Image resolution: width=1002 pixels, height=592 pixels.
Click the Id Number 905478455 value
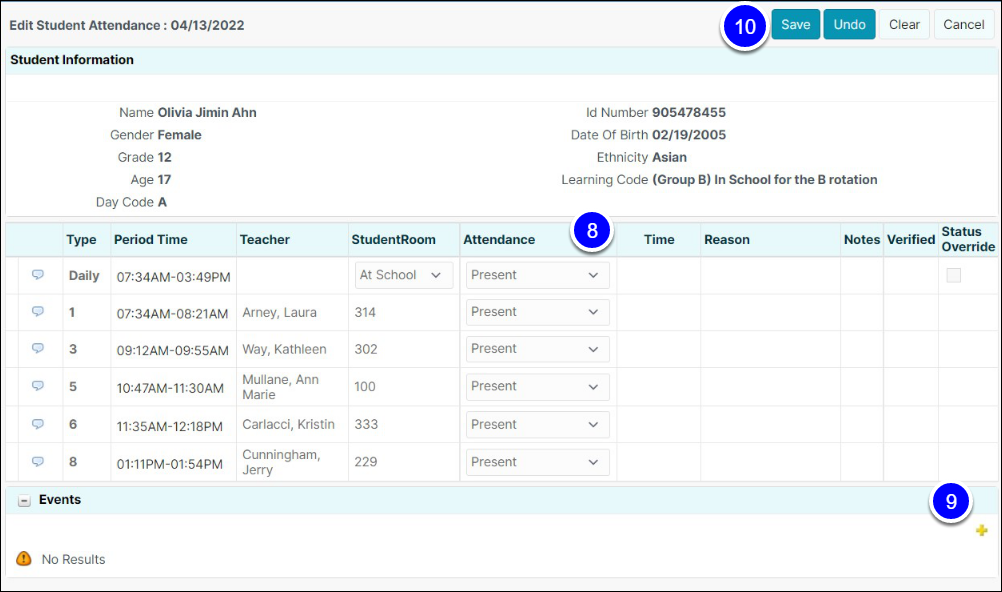point(689,113)
